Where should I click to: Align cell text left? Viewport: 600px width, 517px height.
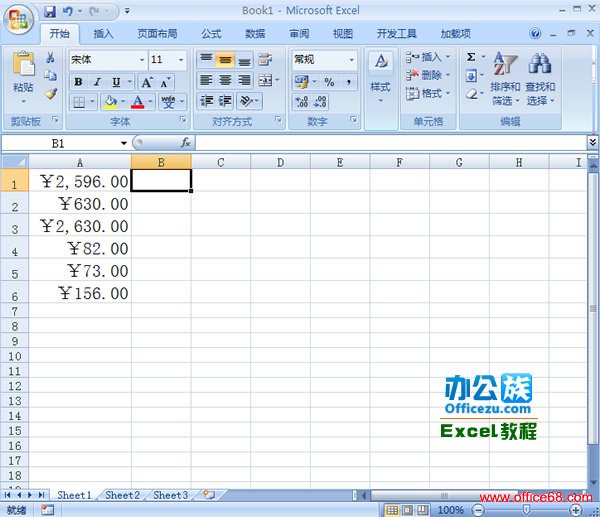point(206,80)
